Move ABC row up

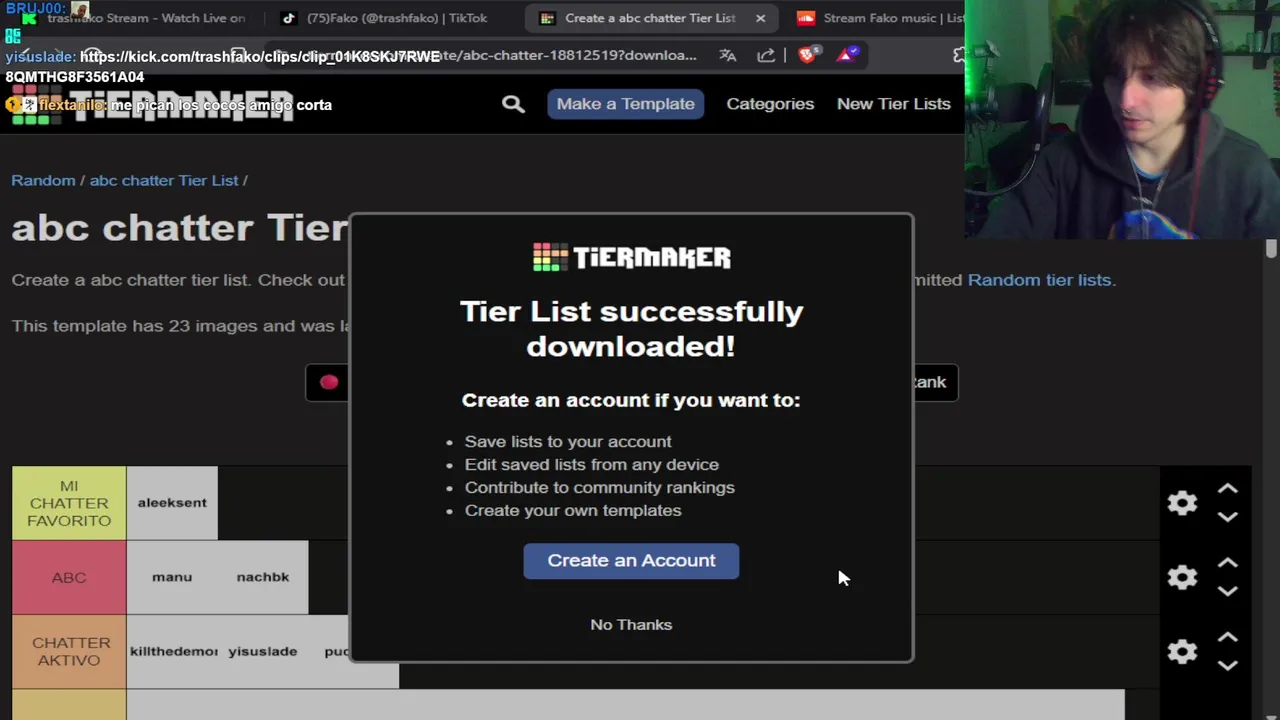click(x=1228, y=563)
